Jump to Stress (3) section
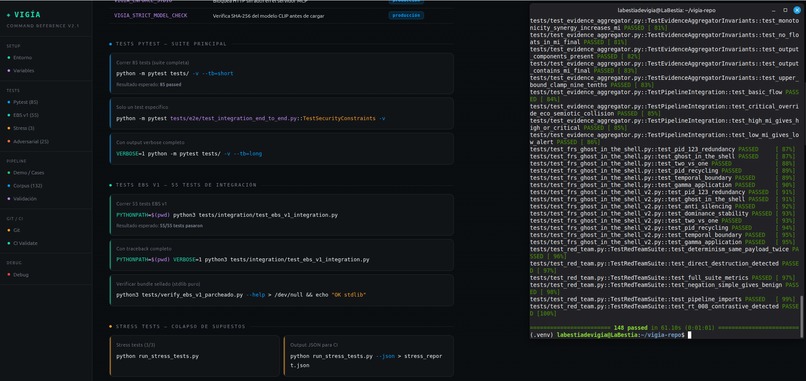Image resolution: width=806 pixels, height=381 pixels. pos(24,128)
